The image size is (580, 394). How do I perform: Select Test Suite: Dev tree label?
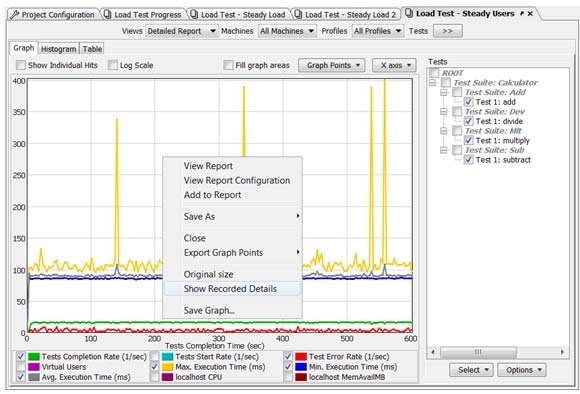tap(495, 111)
